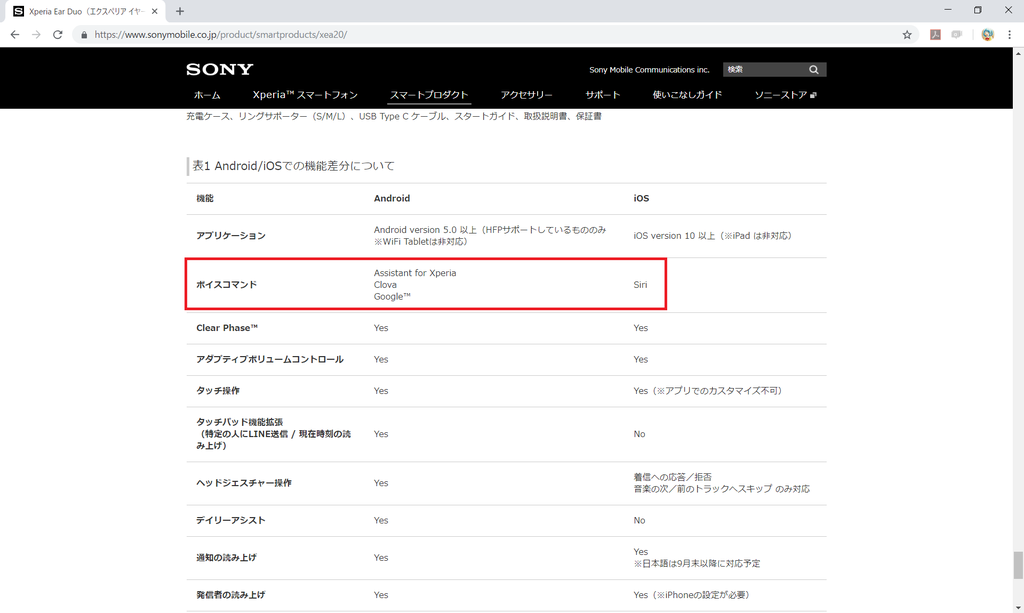Click the scrollbar up arrow
The image size is (1024, 613).
1017,53
